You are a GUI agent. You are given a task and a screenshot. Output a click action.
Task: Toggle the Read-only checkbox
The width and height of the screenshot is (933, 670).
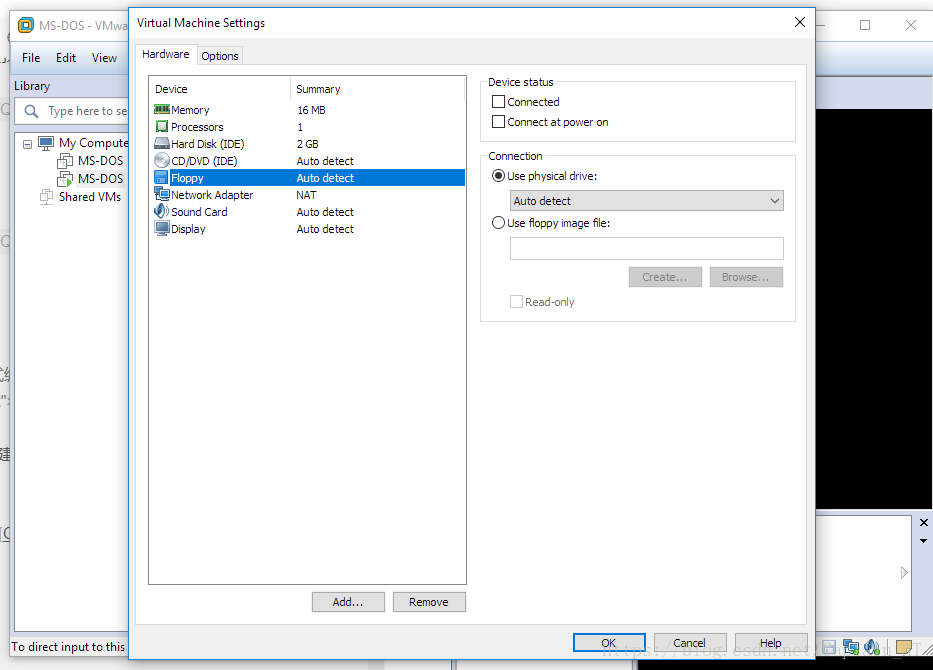(516, 302)
